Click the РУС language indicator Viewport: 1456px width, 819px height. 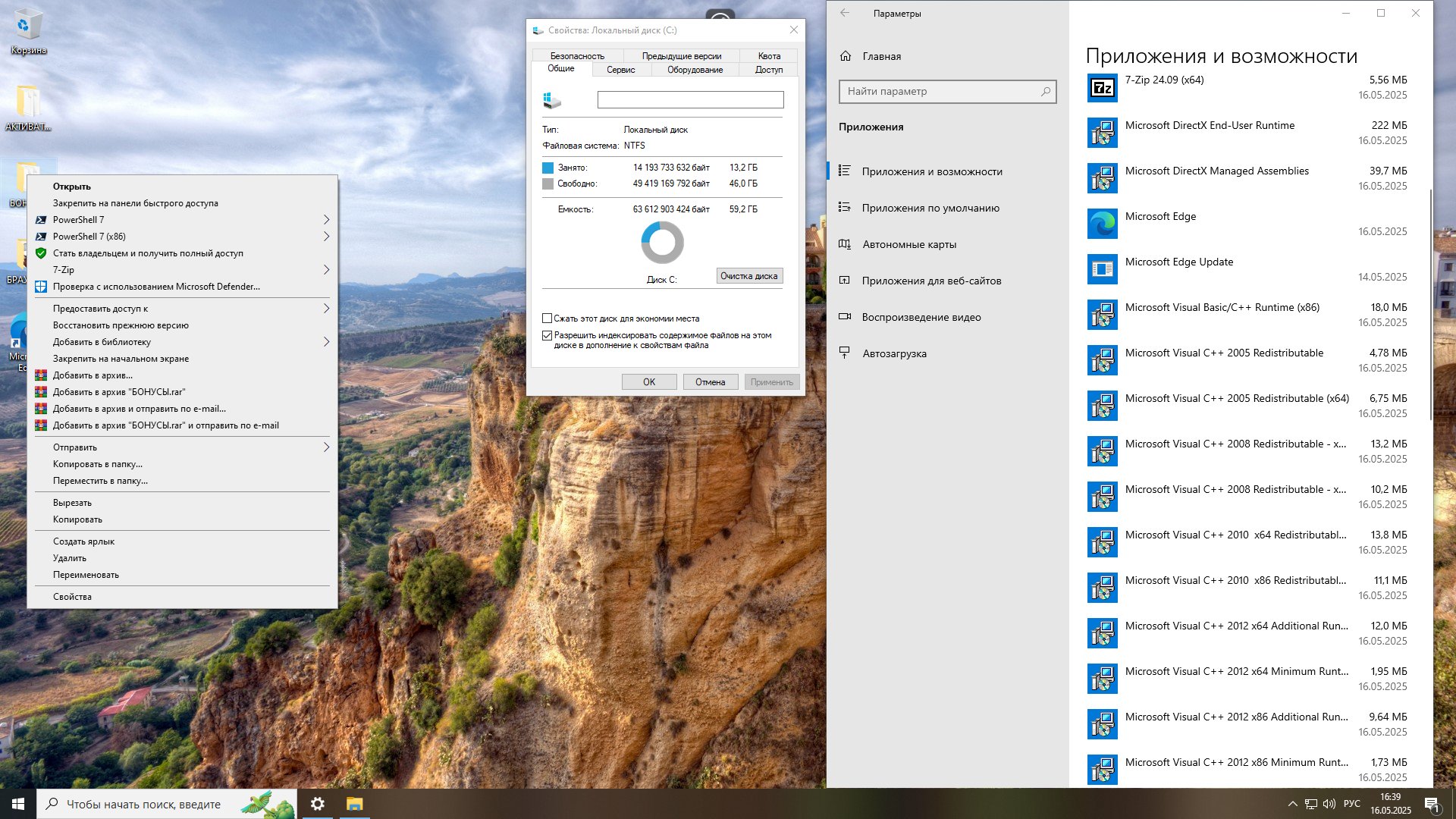pyautogui.click(x=1352, y=804)
